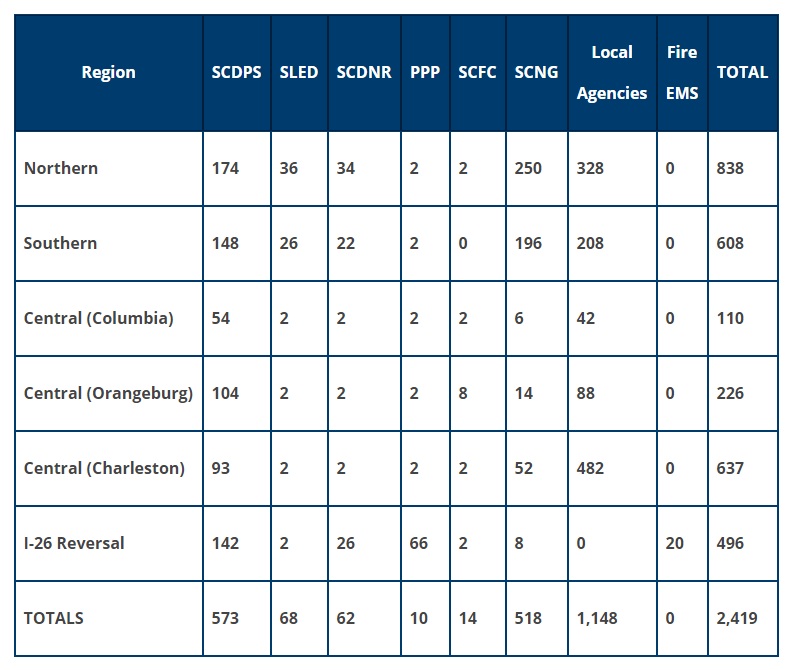Click Charleston Local Agencies value 482
Viewport: 794px width, 670px height.
[x=590, y=468]
